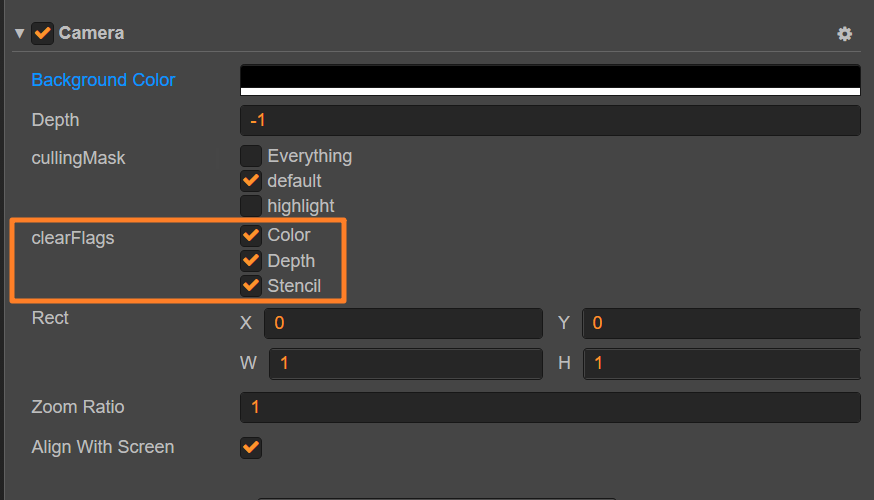Click the clearFlags property label
Viewport: 874px width, 500px height.
[x=73, y=238]
